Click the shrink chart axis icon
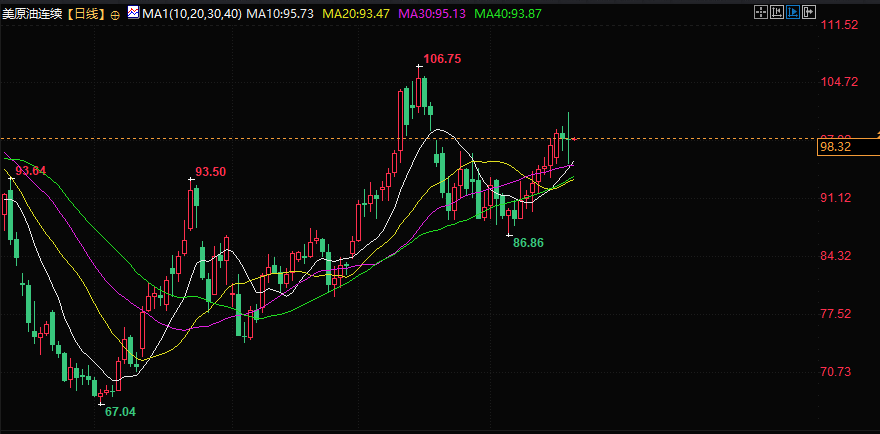This screenshot has width=880, height=434. click(x=777, y=12)
